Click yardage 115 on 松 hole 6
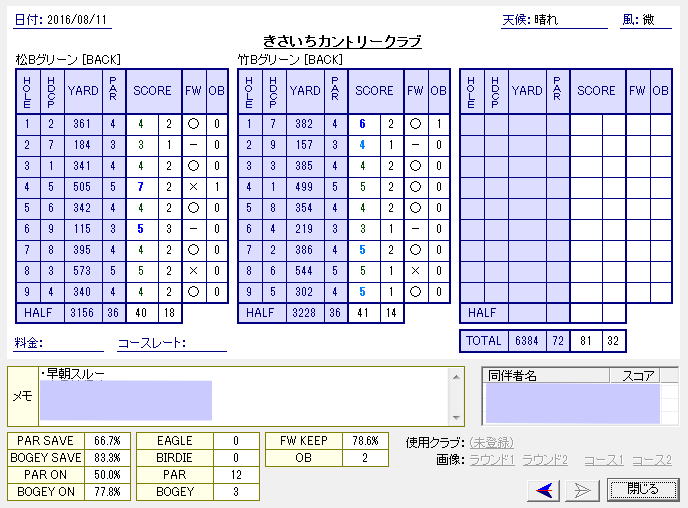This screenshot has height=508, width=688. coord(82,229)
